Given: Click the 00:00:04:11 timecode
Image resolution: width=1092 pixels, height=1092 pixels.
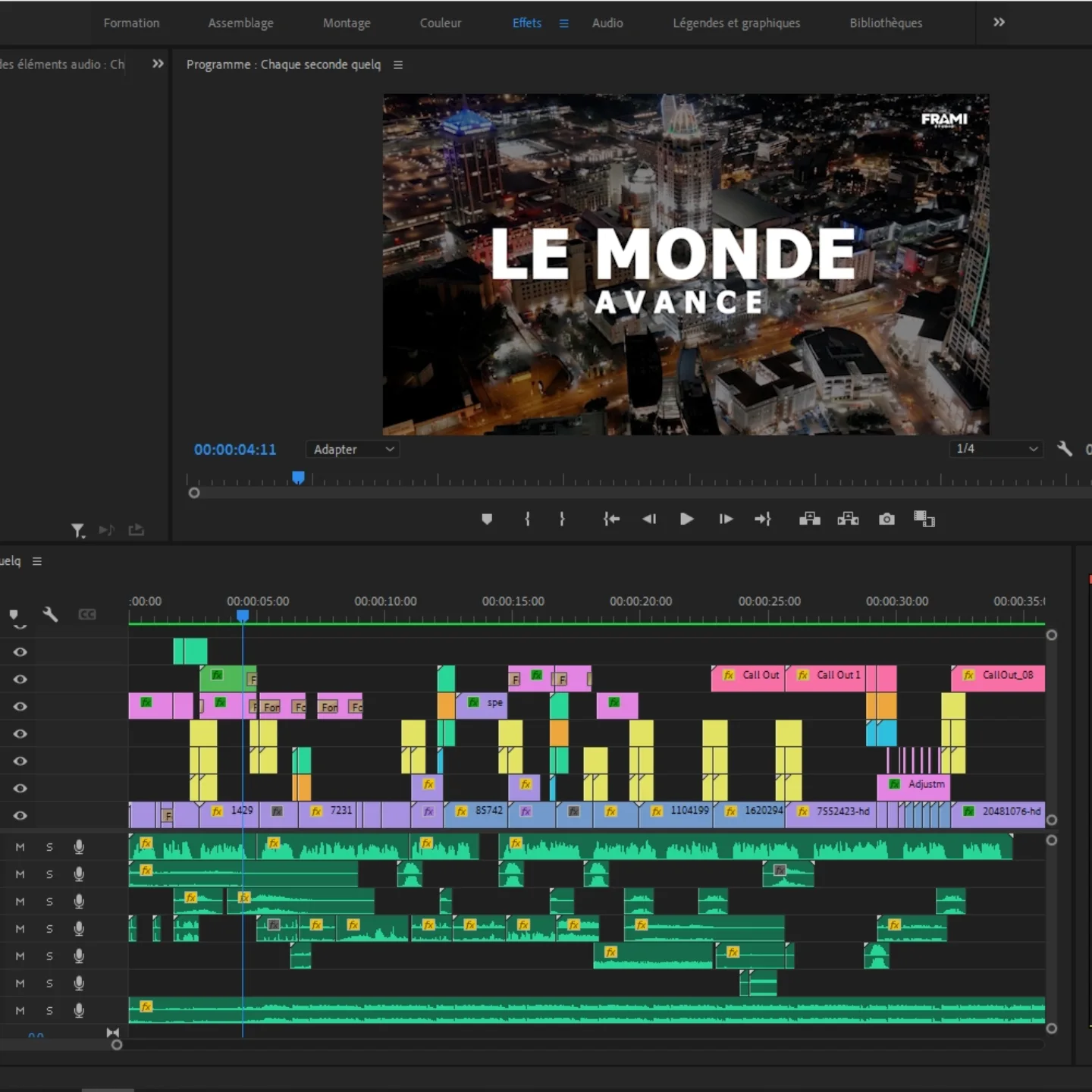Looking at the screenshot, I should coord(235,450).
